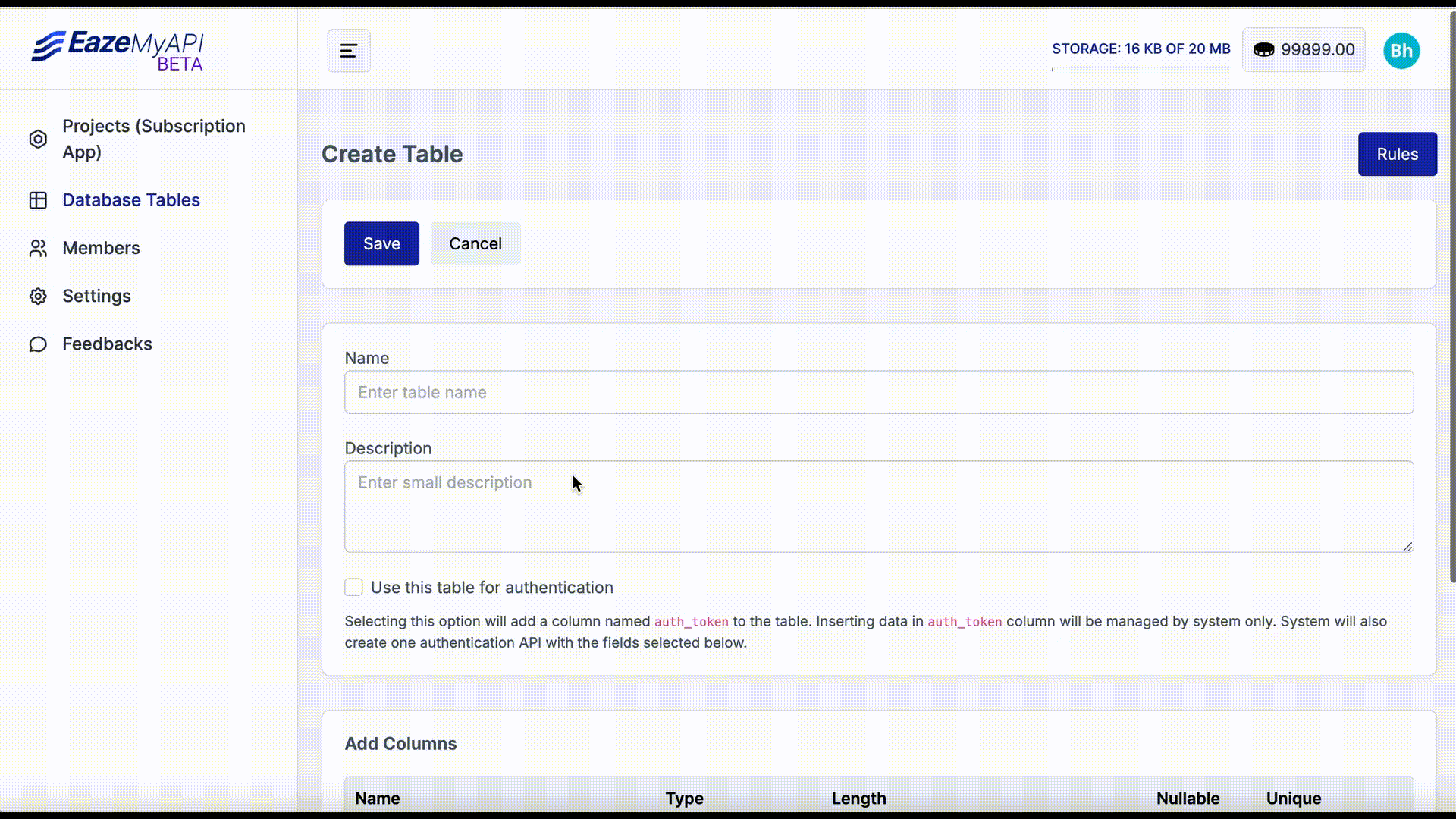Open the Rules button
The height and width of the screenshot is (819, 1456).
tap(1397, 154)
